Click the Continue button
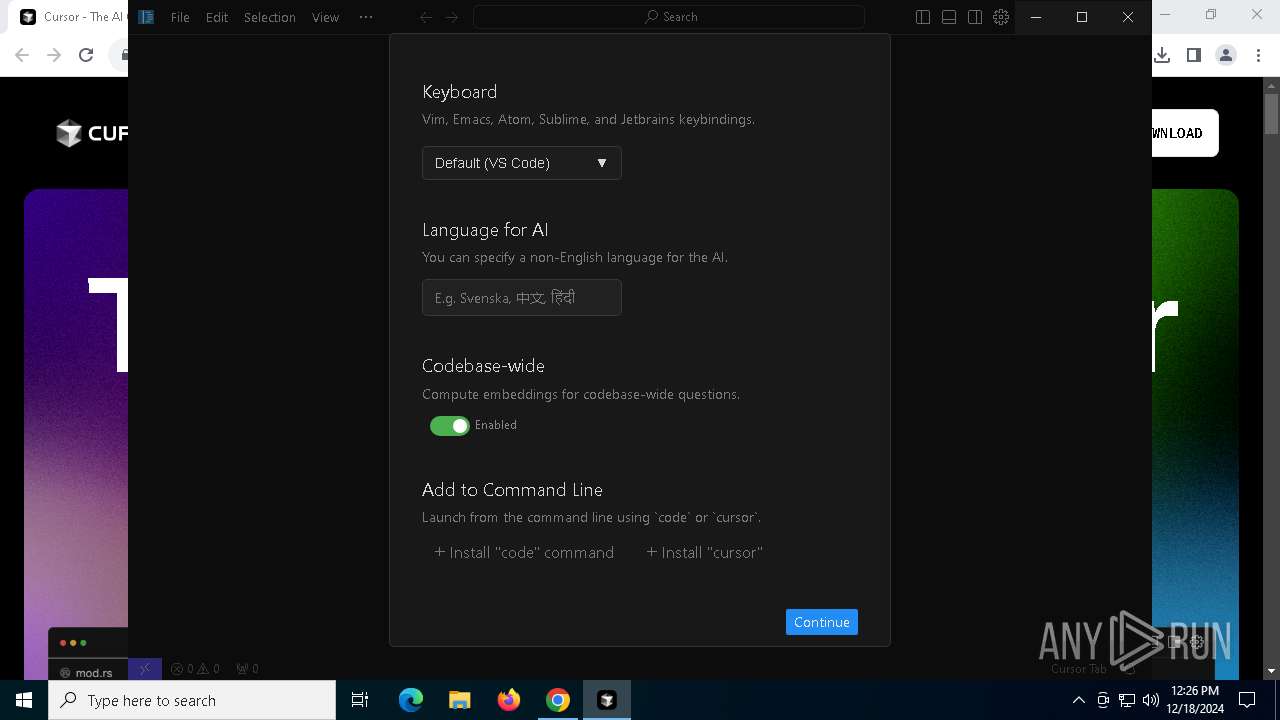Viewport: 1280px width, 720px height. click(822, 622)
